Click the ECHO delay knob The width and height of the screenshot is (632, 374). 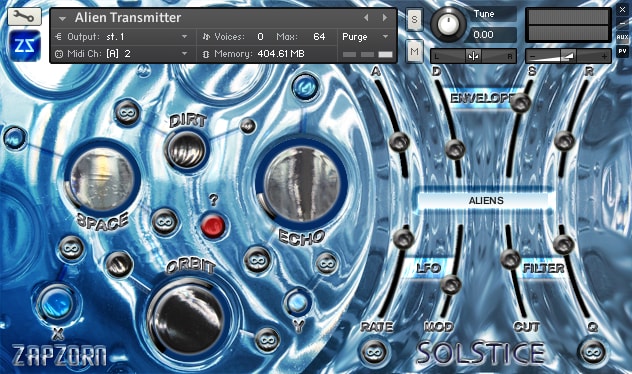coord(302,185)
